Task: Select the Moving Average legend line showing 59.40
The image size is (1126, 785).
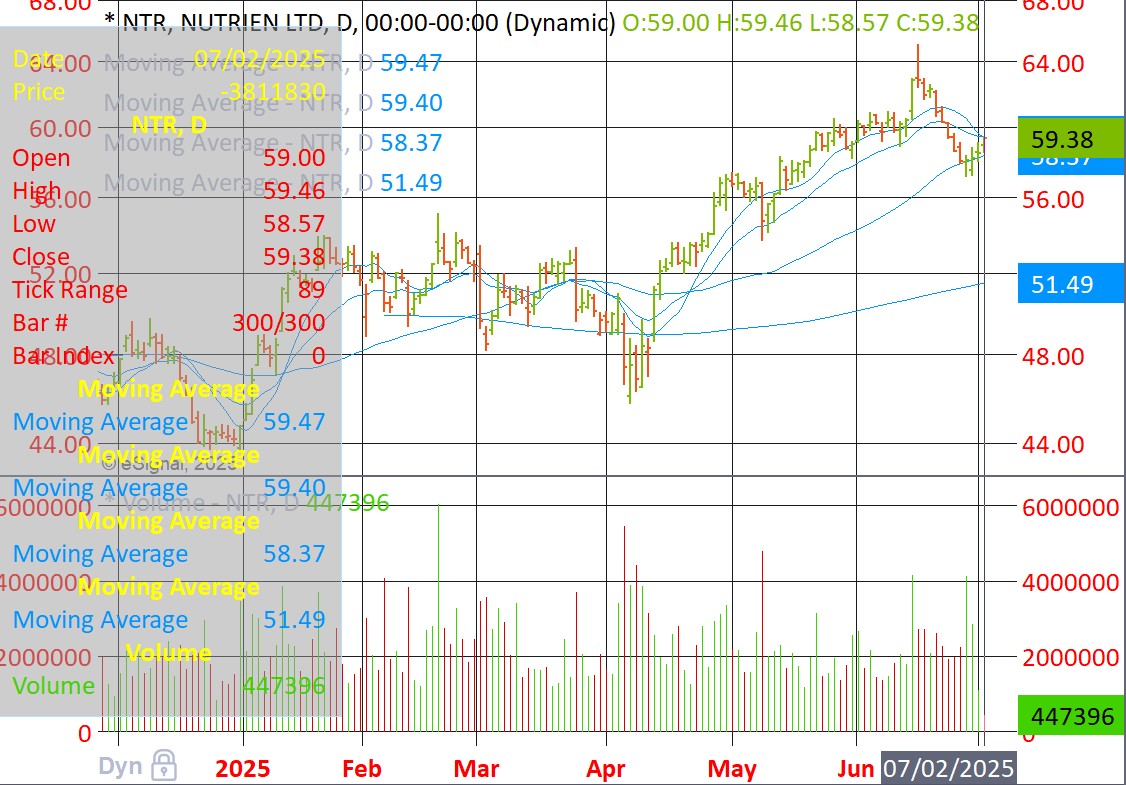Action: [273, 103]
